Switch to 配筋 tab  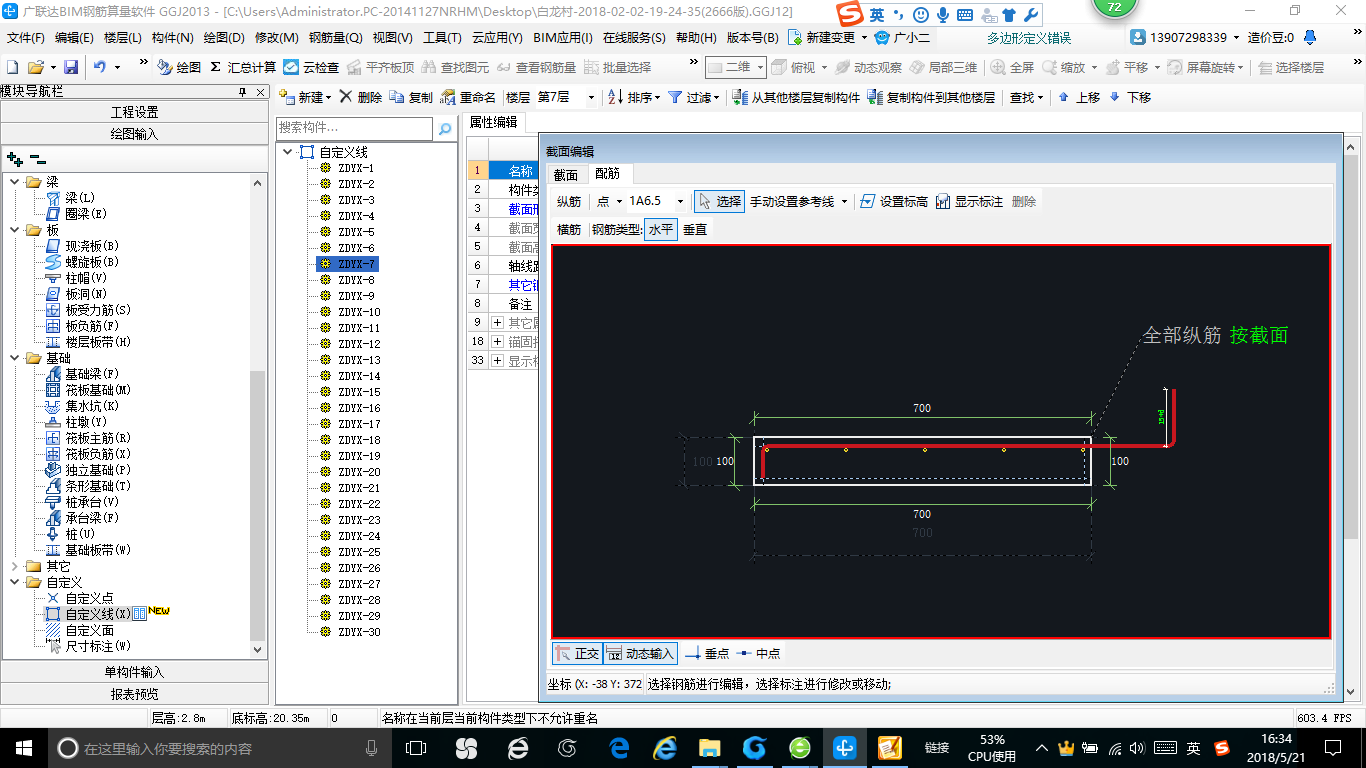coord(608,174)
